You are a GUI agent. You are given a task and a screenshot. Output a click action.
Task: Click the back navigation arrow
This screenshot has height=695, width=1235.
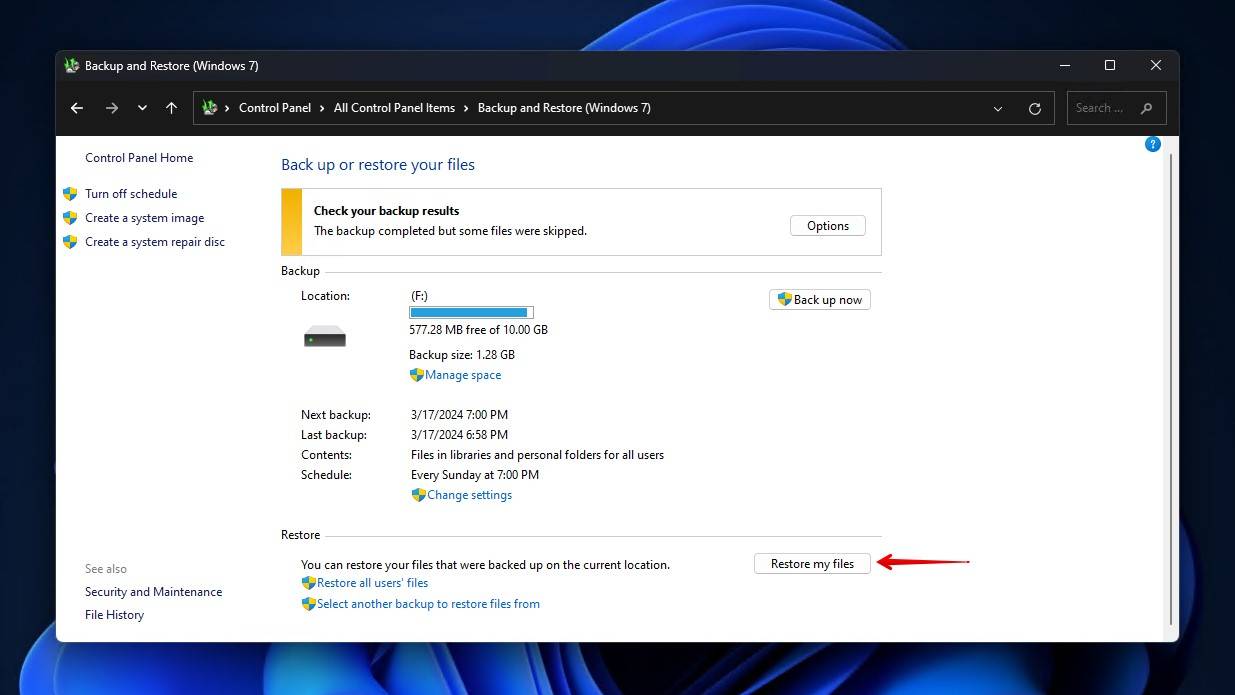pos(77,107)
